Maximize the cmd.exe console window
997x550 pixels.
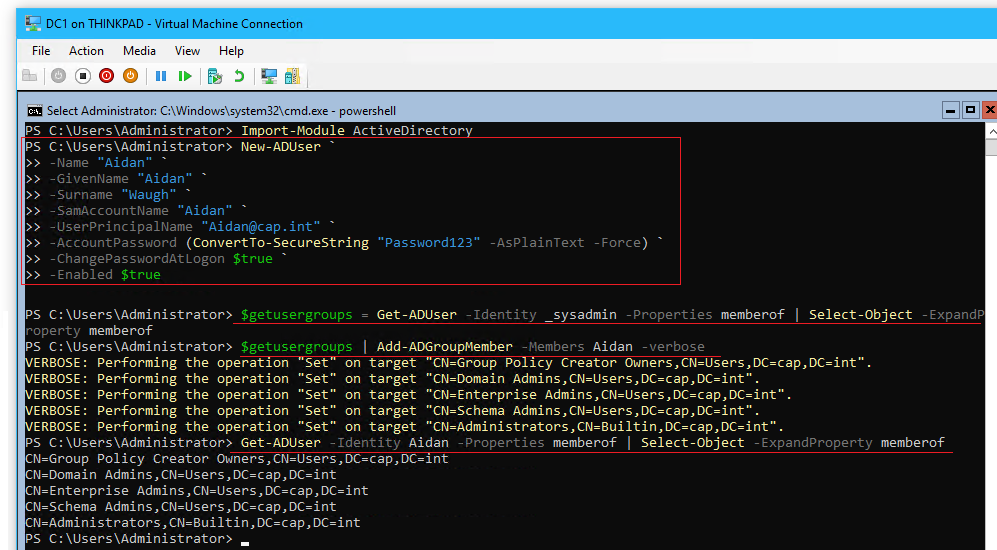(970, 110)
